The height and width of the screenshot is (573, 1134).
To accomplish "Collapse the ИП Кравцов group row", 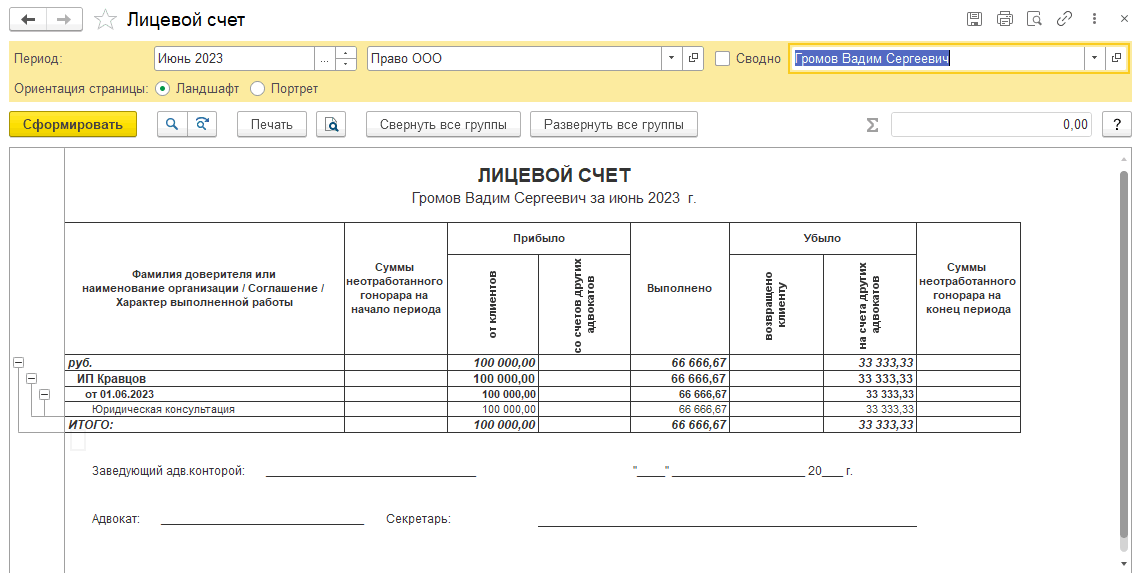I will pyautogui.click(x=31, y=379).
